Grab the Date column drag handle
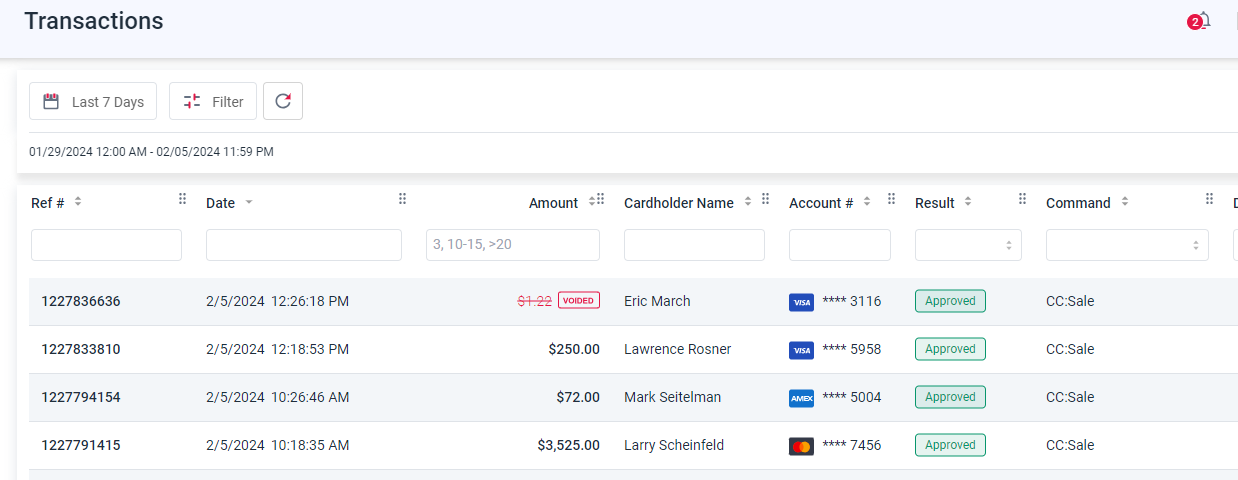The image size is (1238, 480). coord(402,199)
